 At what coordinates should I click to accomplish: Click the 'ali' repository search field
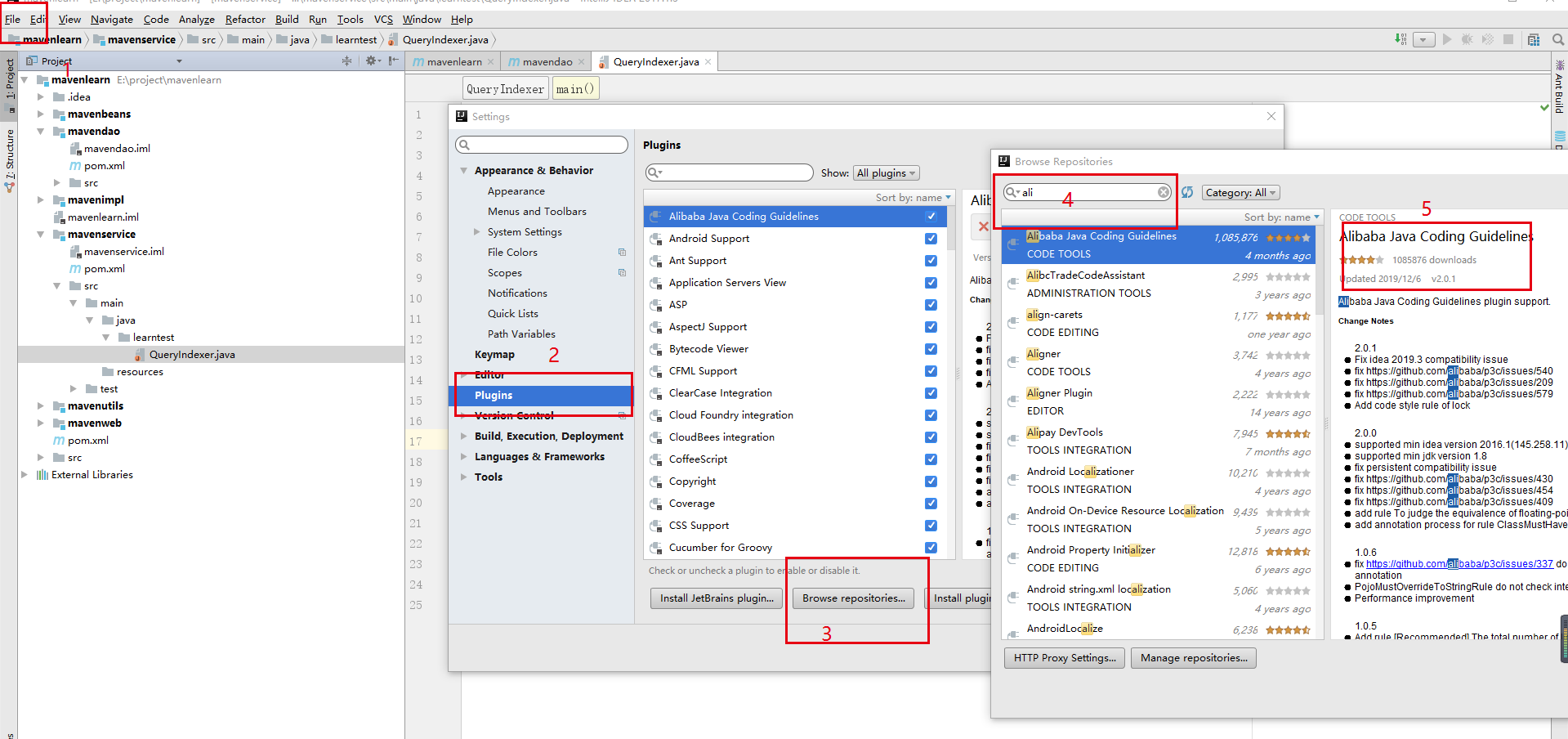coord(1087,192)
